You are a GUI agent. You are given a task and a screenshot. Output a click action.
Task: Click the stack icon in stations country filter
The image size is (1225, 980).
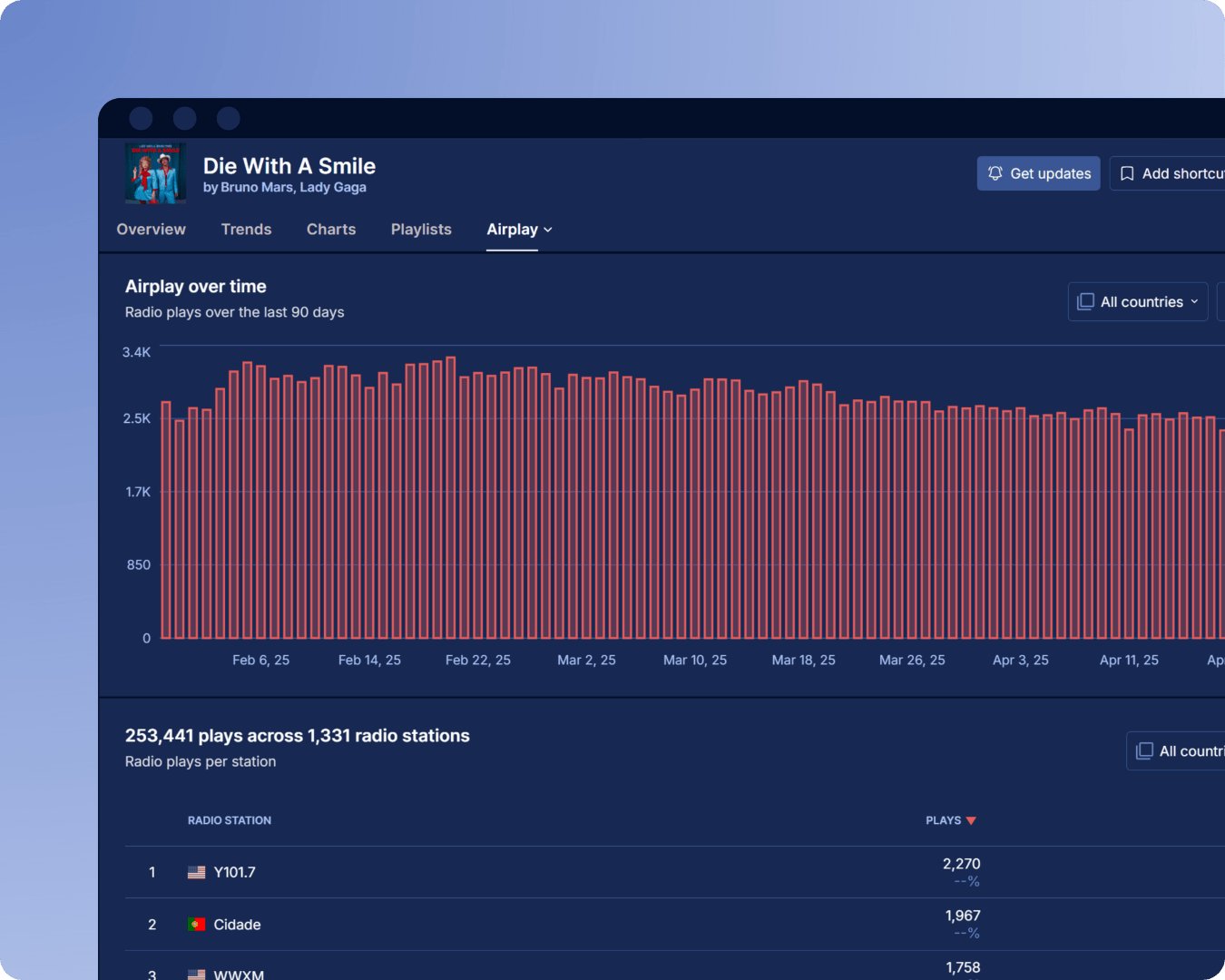click(x=1144, y=750)
